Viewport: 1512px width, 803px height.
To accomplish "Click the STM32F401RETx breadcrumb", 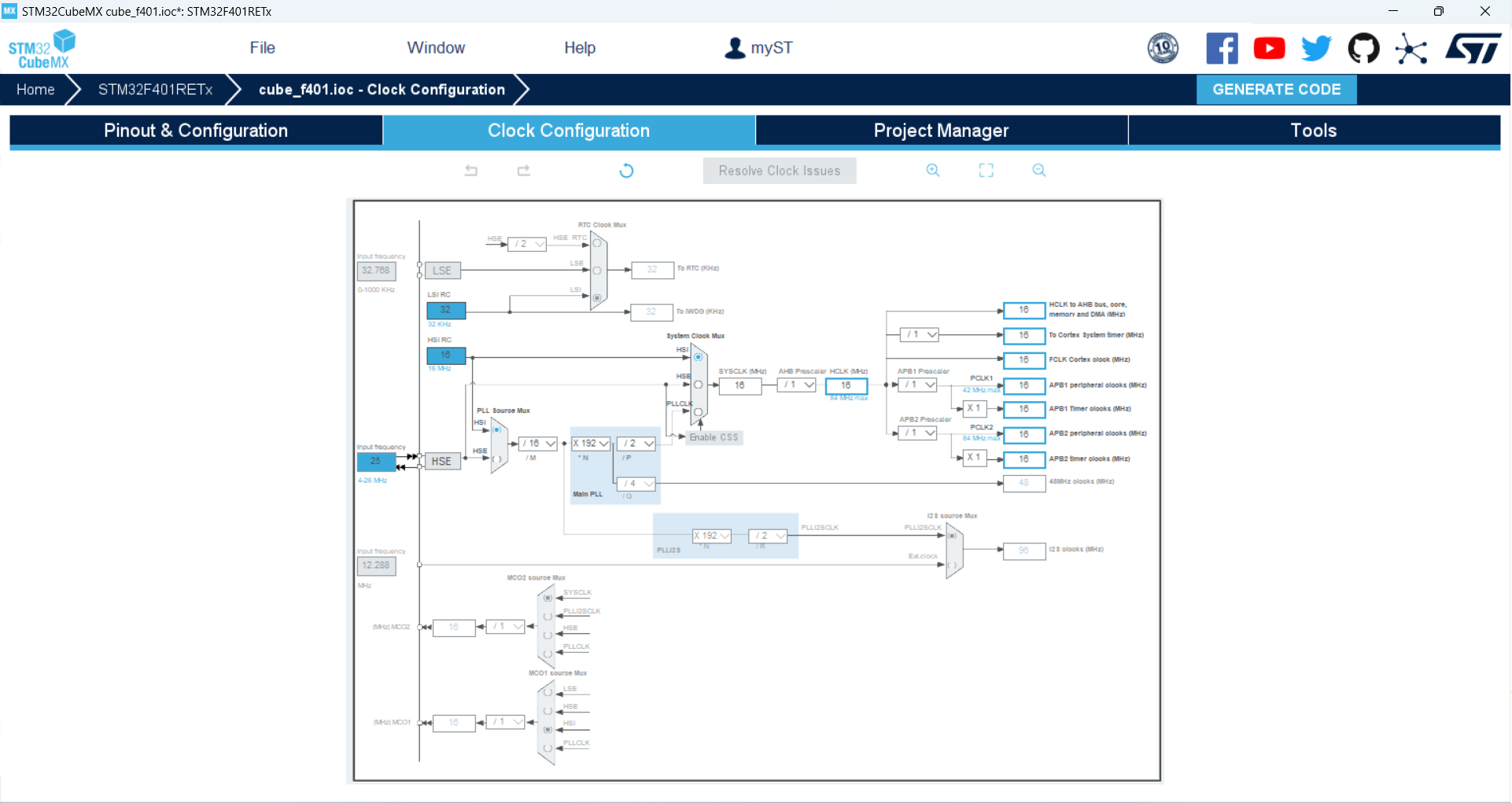I will click(156, 90).
